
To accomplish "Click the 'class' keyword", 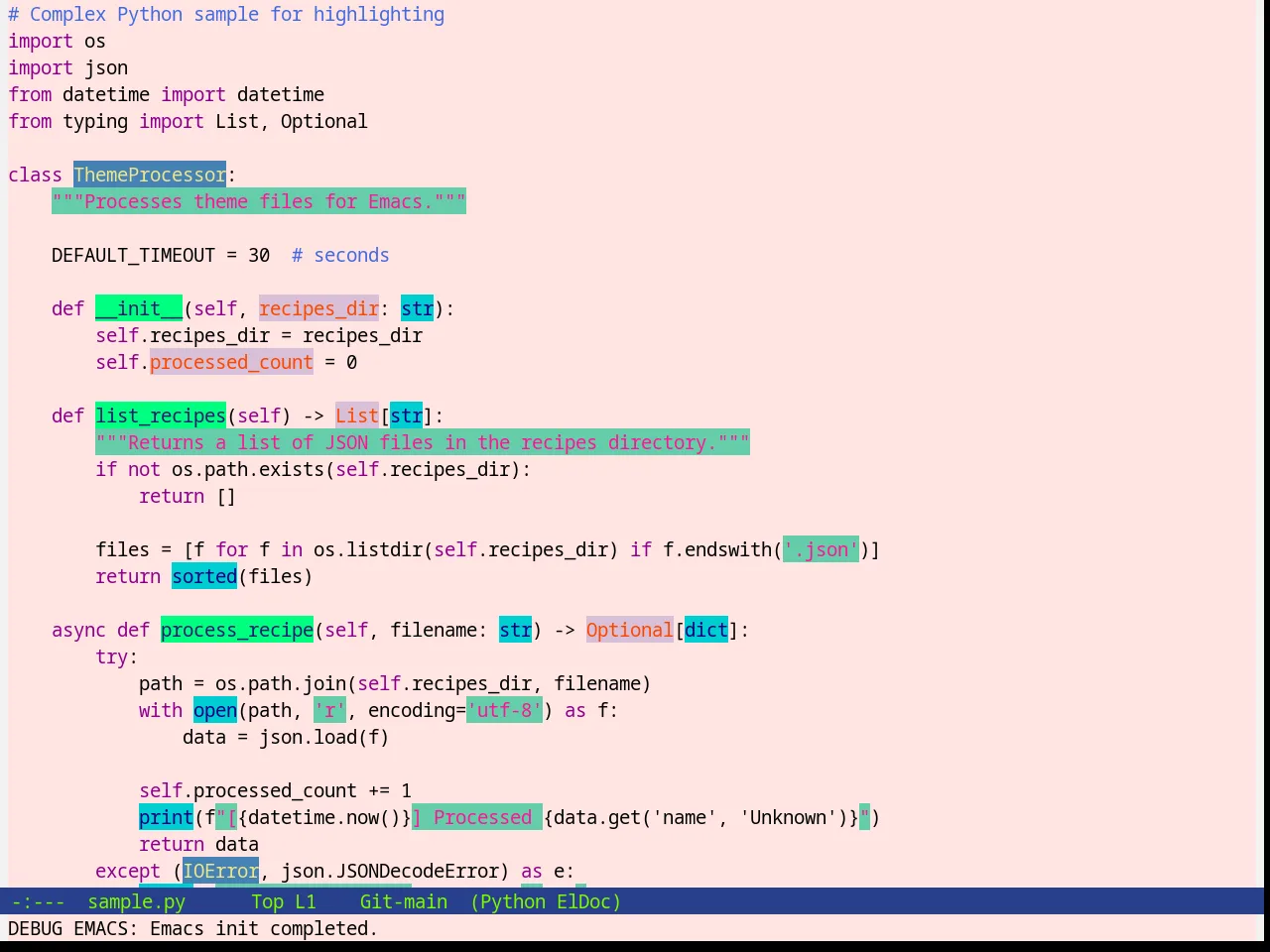I will point(35,175).
